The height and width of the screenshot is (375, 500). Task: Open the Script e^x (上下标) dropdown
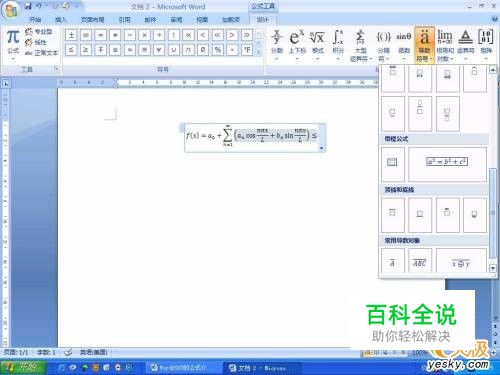pyautogui.click(x=297, y=45)
